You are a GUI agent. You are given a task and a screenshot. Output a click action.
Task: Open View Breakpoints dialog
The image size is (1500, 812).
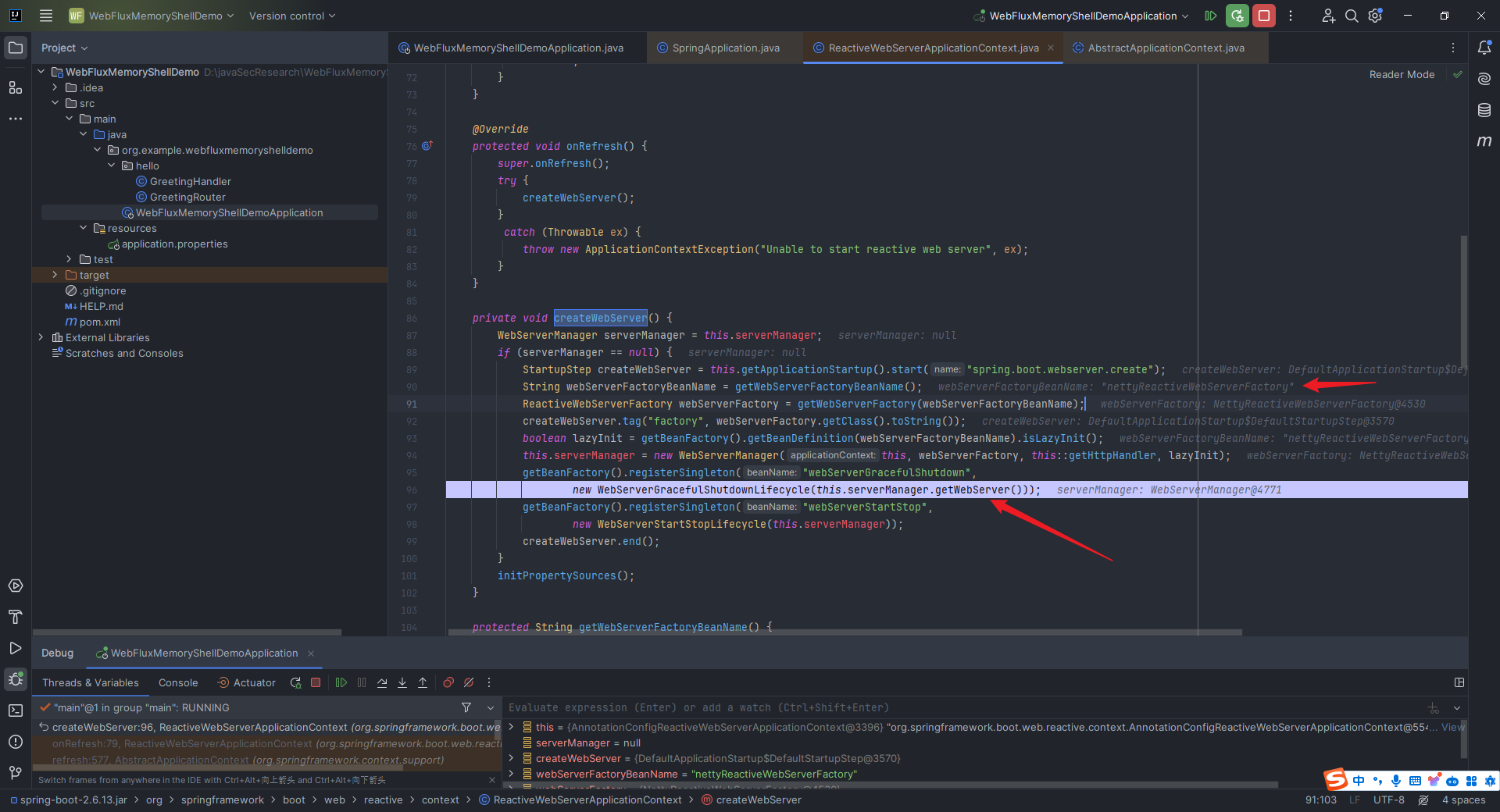click(x=448, y=682)
